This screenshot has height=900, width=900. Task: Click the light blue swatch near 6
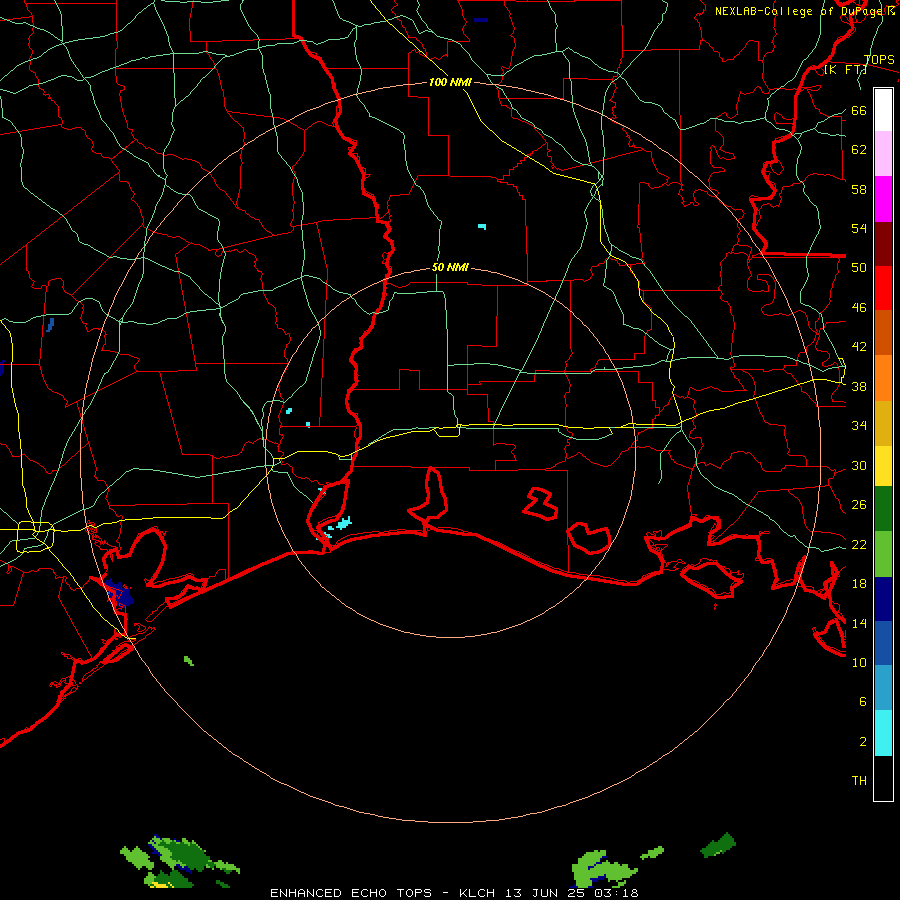tap(883, 687)
